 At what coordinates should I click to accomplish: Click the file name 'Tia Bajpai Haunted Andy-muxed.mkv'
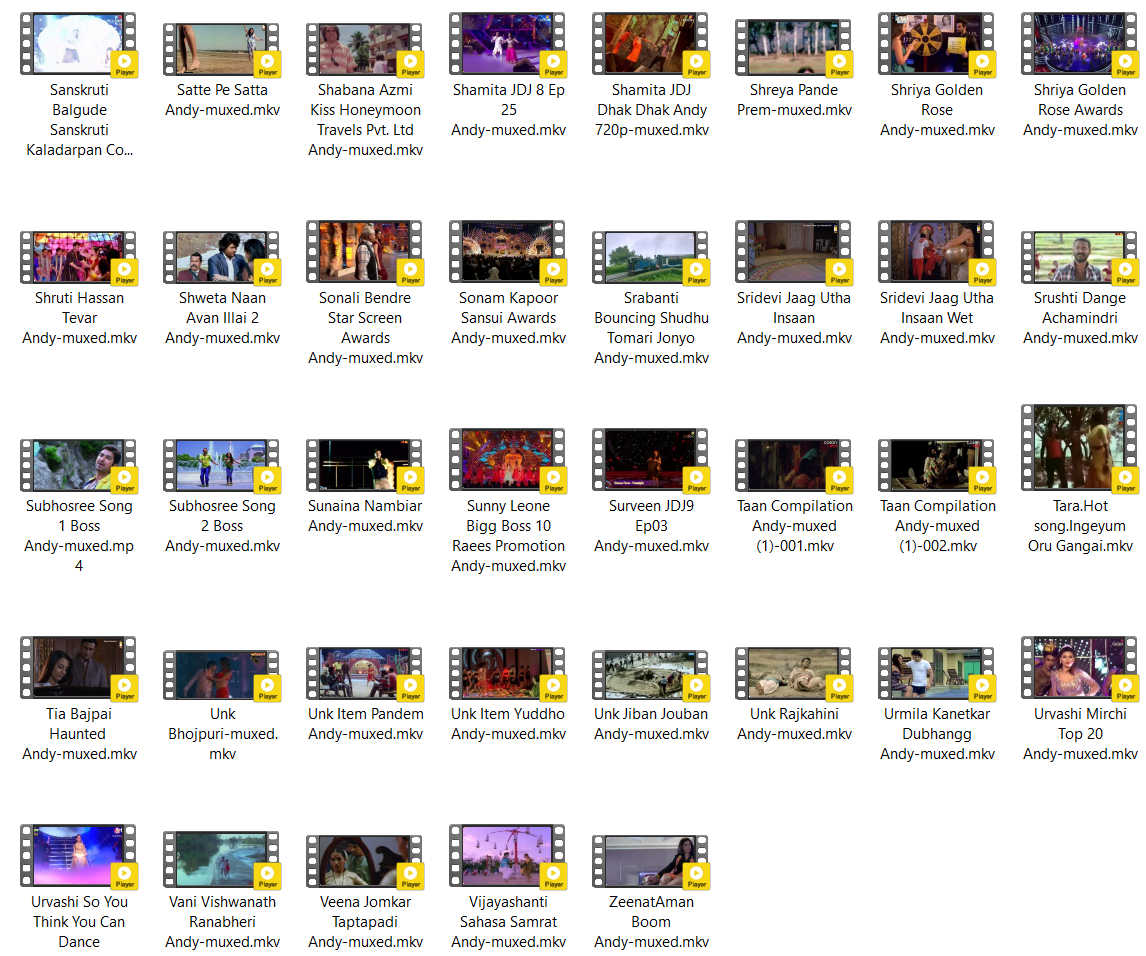pyautogui.click(x=79, y=734)
